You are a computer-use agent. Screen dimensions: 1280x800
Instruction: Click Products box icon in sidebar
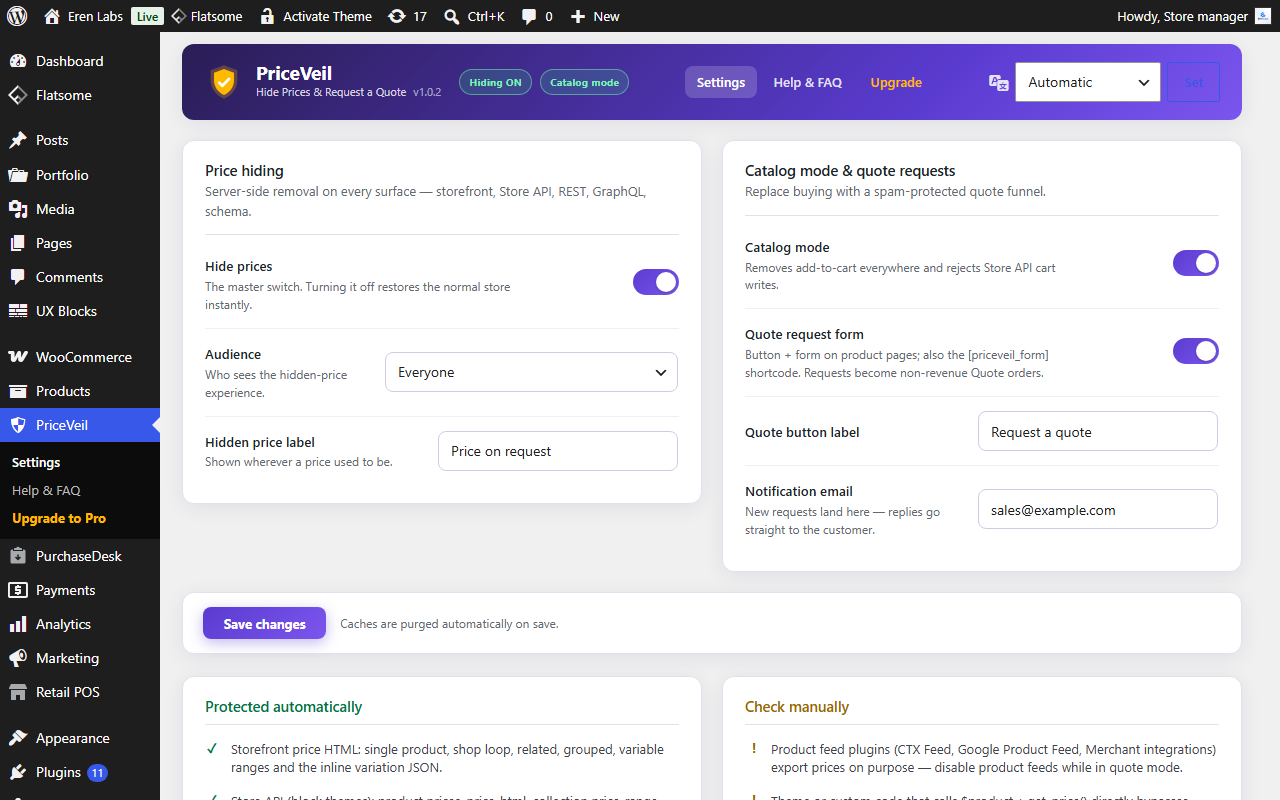pos(18,391)
